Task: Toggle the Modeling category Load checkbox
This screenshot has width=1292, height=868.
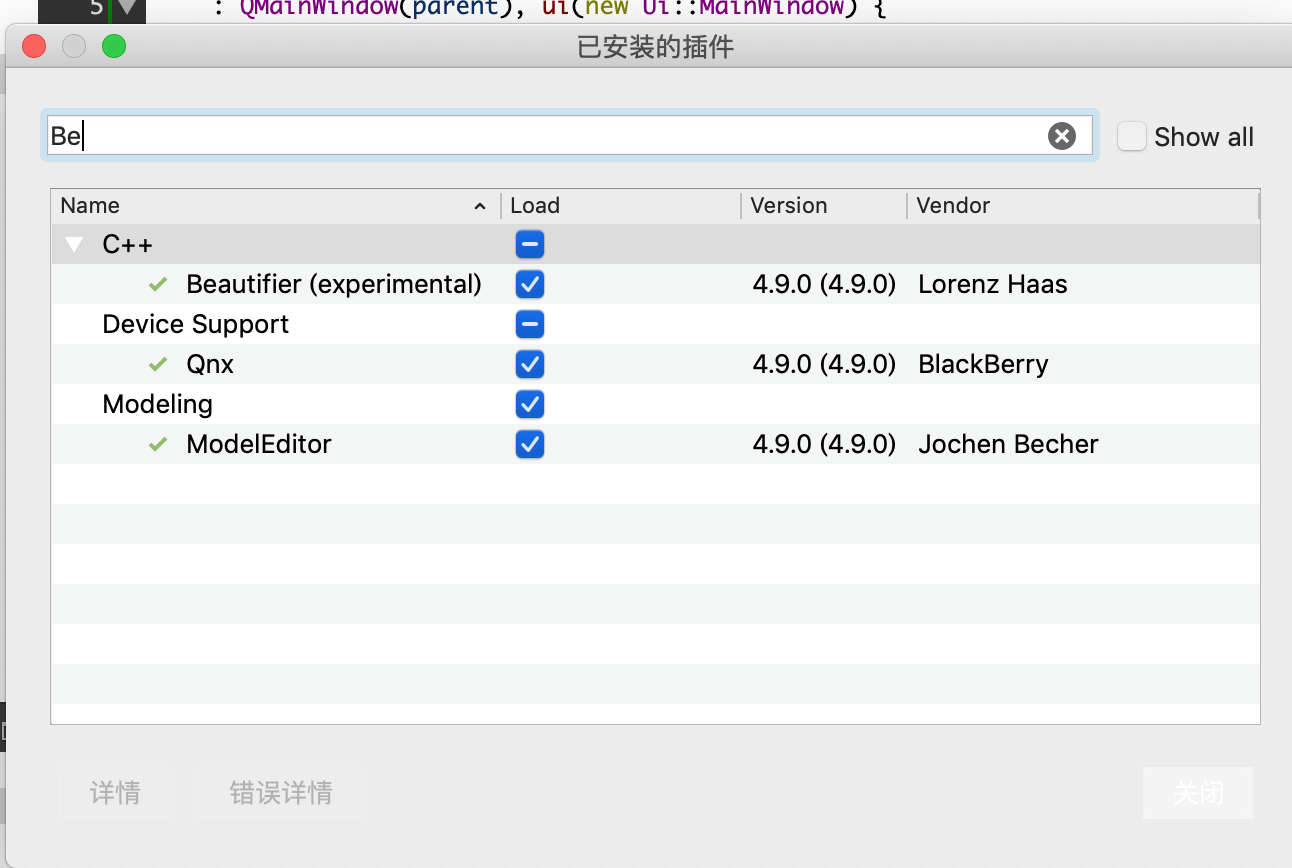Action: [x=529, y=404]
